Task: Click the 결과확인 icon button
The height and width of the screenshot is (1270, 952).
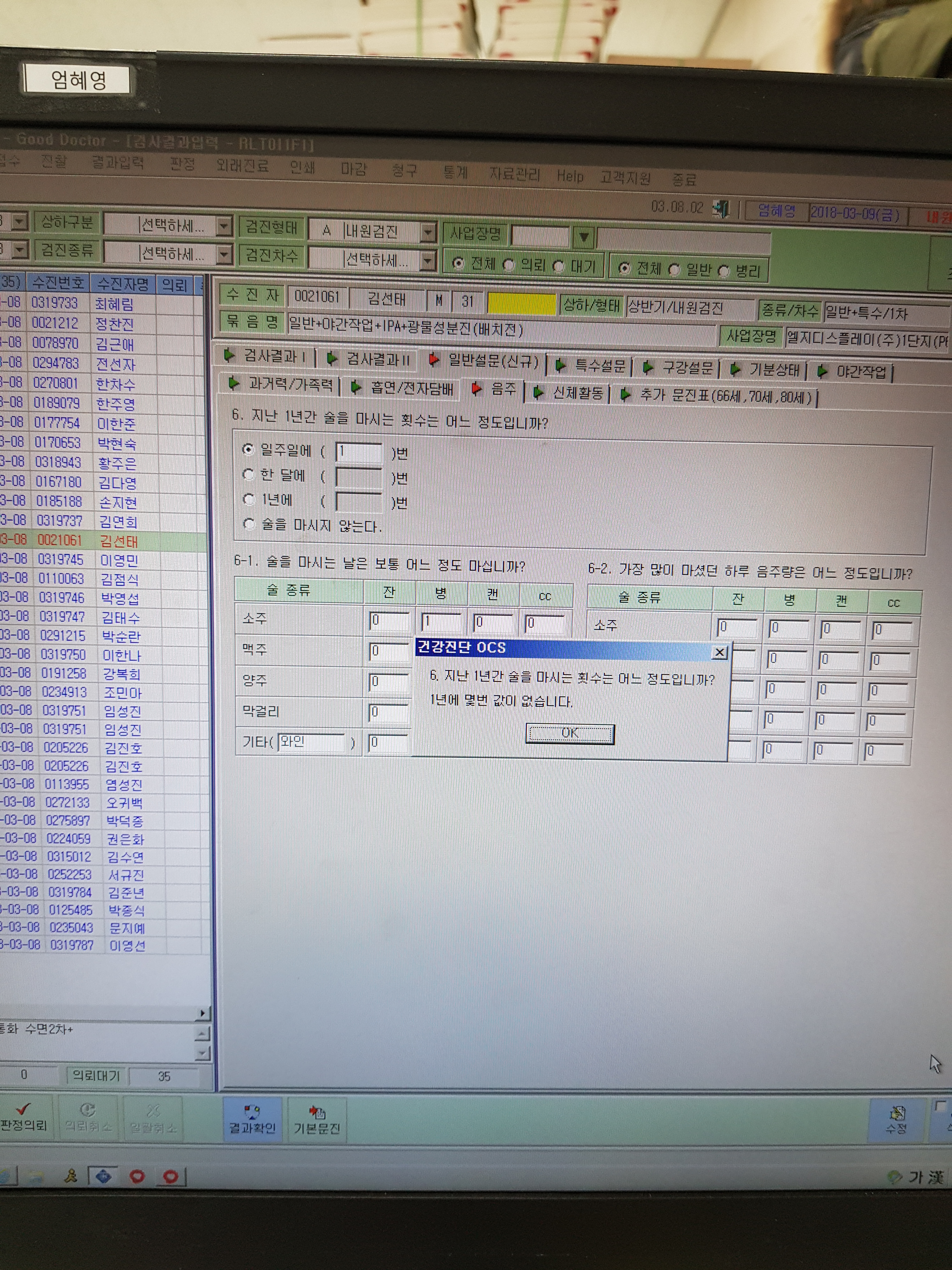Action: pyautogui.click(x=252, y=1119)
